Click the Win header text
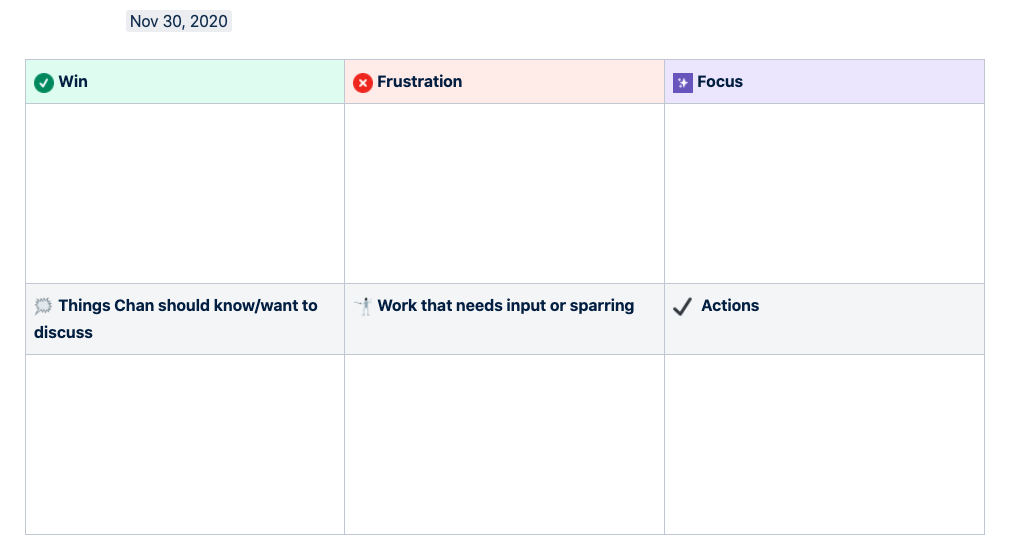This screenshot has height=560, width=1010. coord(73,82)
